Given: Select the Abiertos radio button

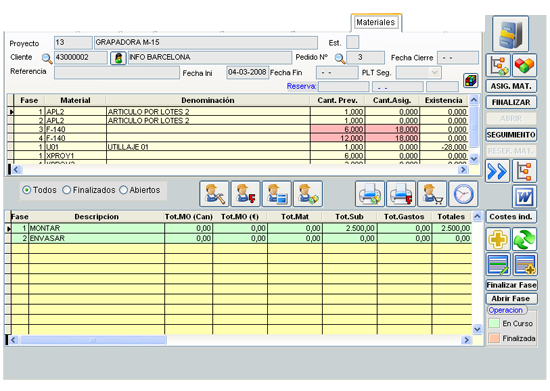Looking at the screenshot, I should pos(123,190).
